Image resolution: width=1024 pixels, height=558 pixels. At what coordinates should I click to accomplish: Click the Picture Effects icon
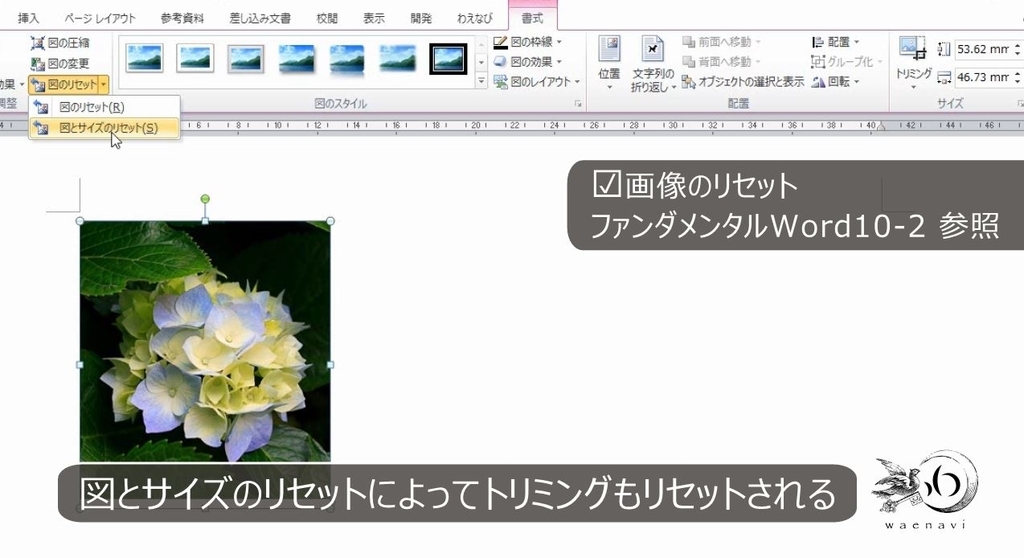pyautogui.click(x=500, y=61)
